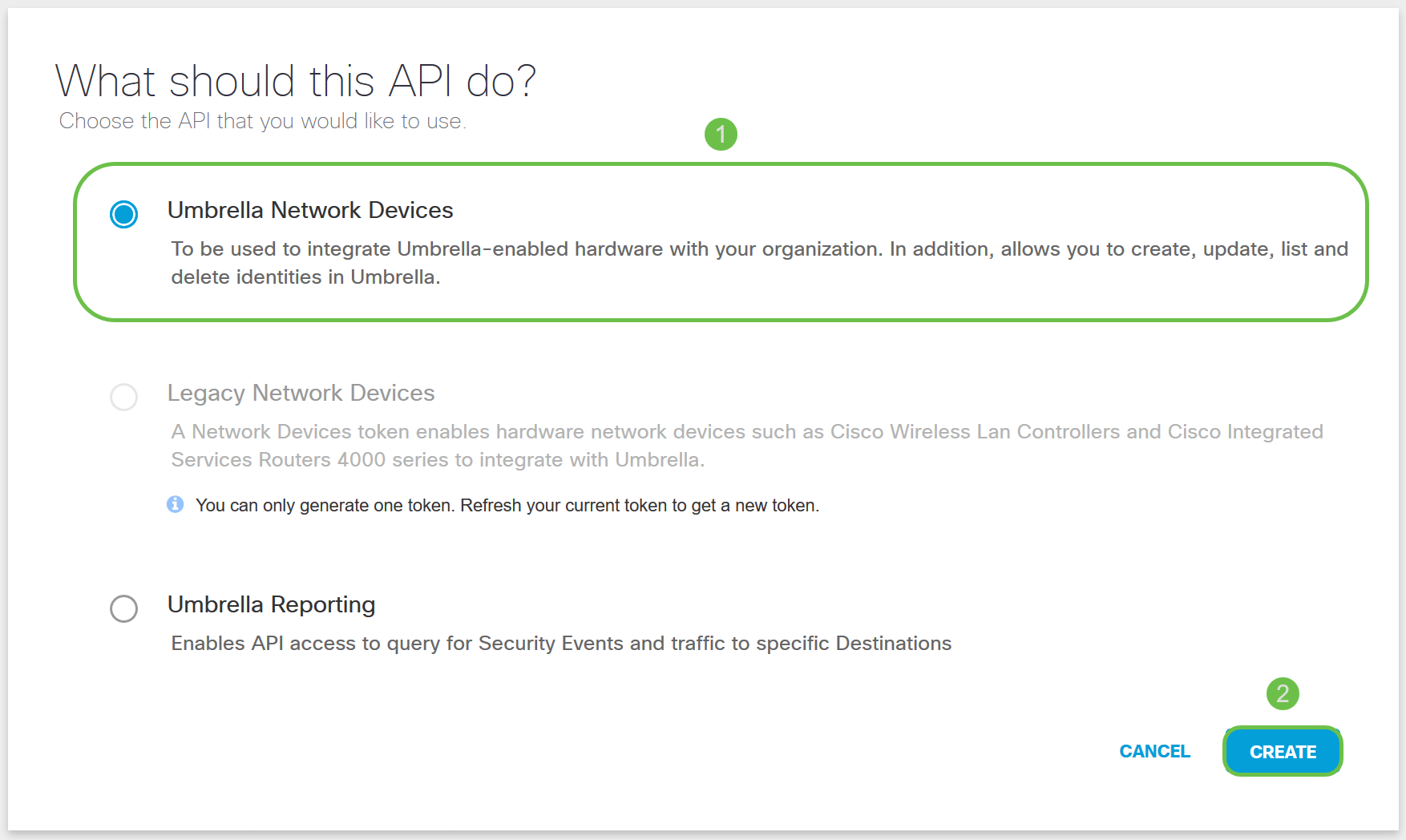
Task: Enable the Umbrella Reporting radio button
Action: (x=124, y=608)
